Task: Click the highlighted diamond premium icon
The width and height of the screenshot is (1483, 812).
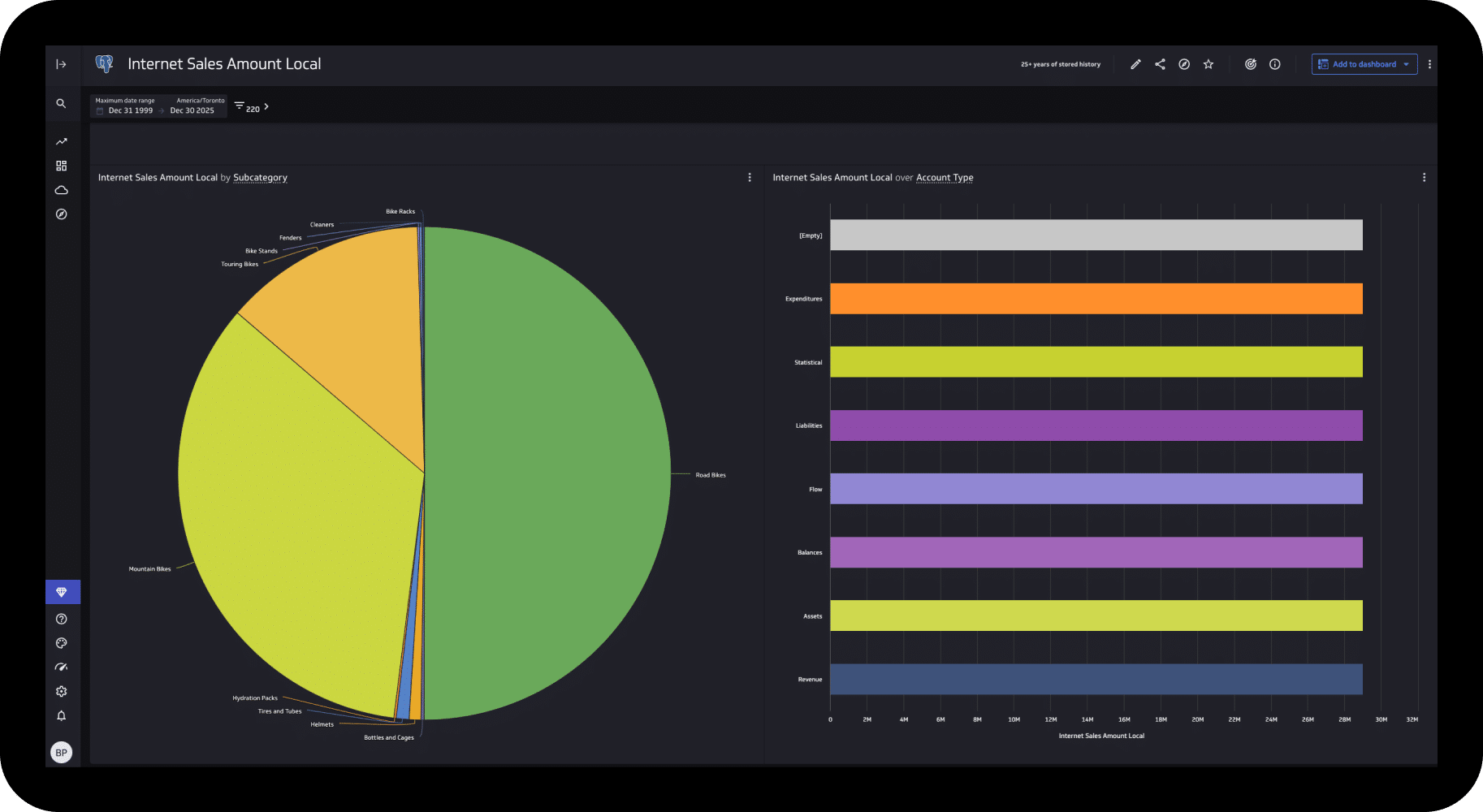Action: [63, 592]
